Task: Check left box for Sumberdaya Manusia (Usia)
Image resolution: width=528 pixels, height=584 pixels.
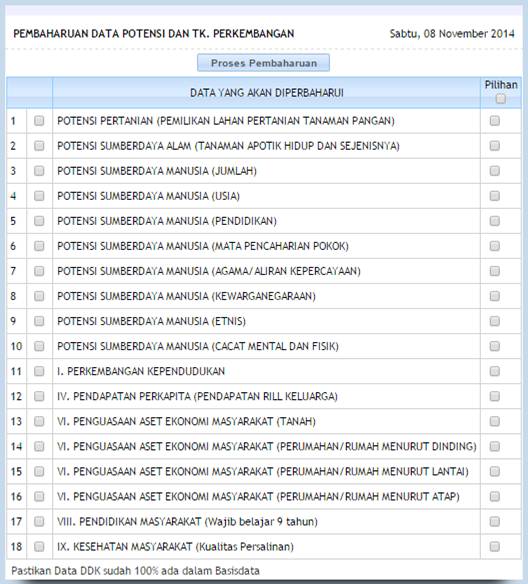Action: pos(39,196)
